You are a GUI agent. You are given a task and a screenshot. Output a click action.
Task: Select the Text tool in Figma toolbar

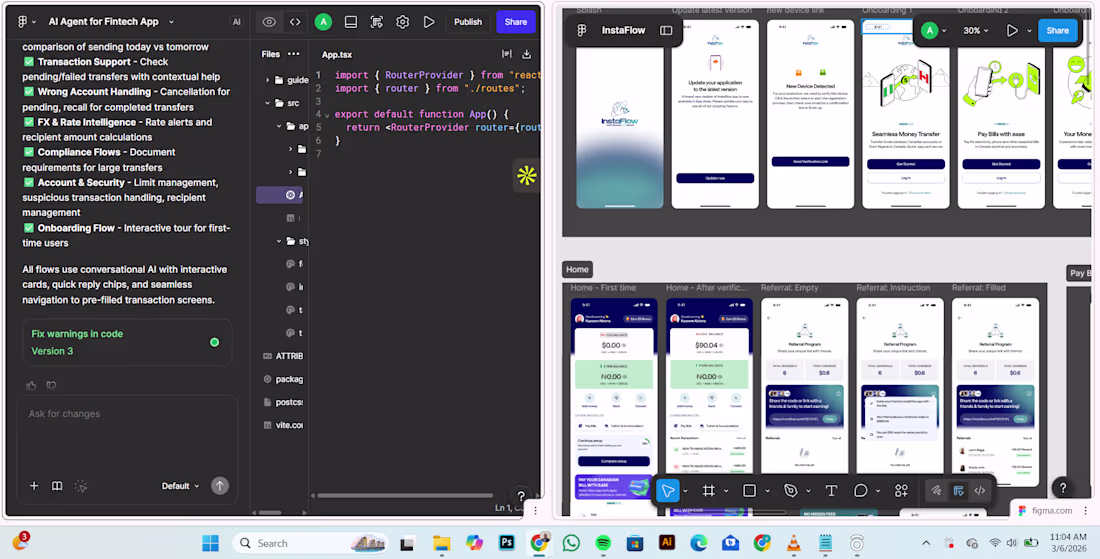(x=831, y=490)
